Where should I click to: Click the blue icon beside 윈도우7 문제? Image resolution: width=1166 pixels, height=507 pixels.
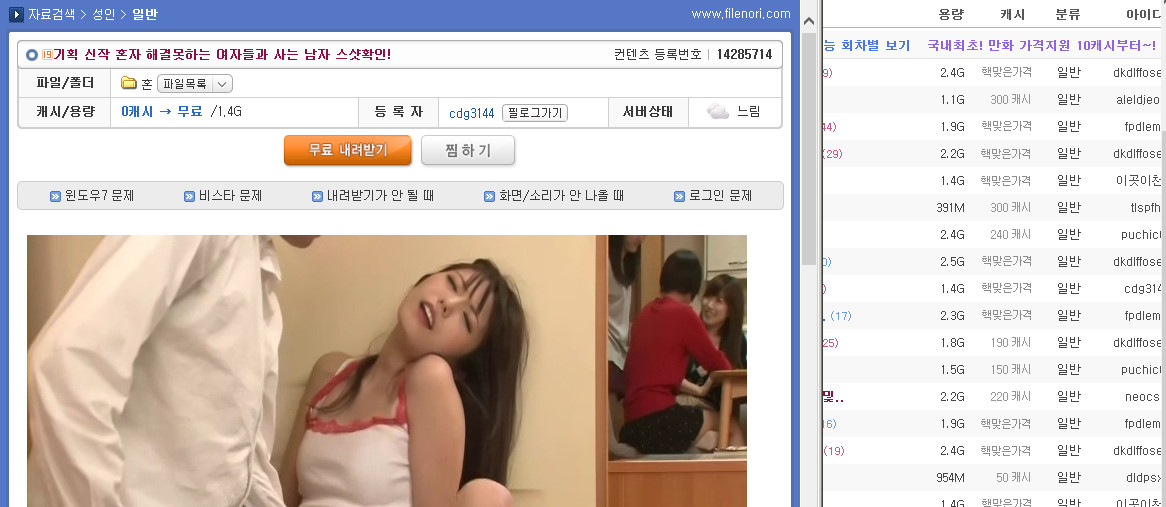(55, 196)
